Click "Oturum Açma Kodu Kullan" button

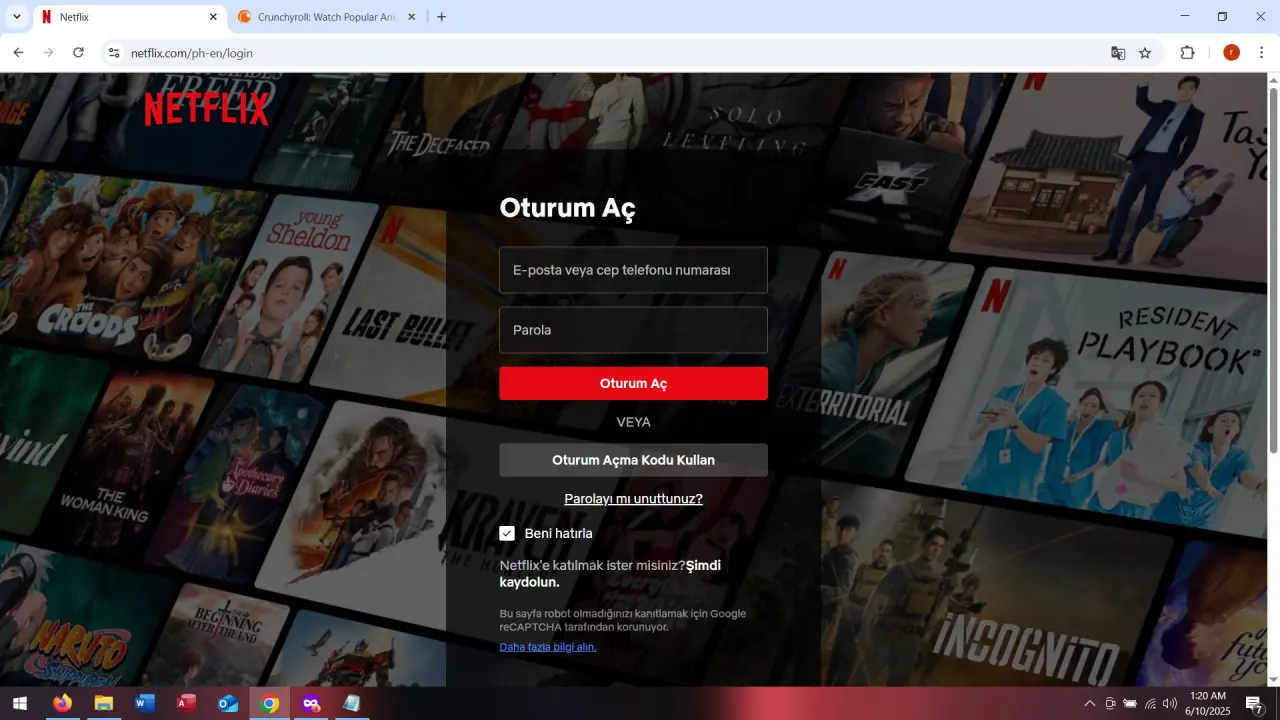[x=634, y=460]
